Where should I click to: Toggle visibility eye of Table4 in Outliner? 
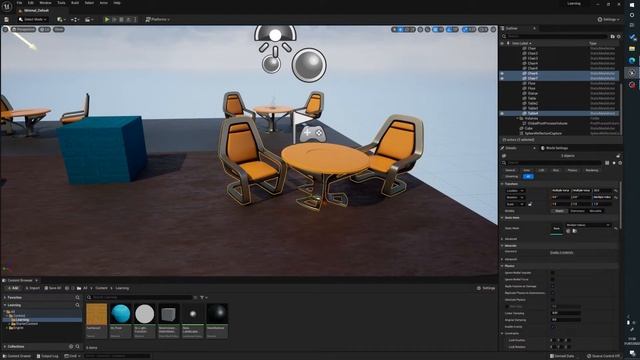(502, 113)
